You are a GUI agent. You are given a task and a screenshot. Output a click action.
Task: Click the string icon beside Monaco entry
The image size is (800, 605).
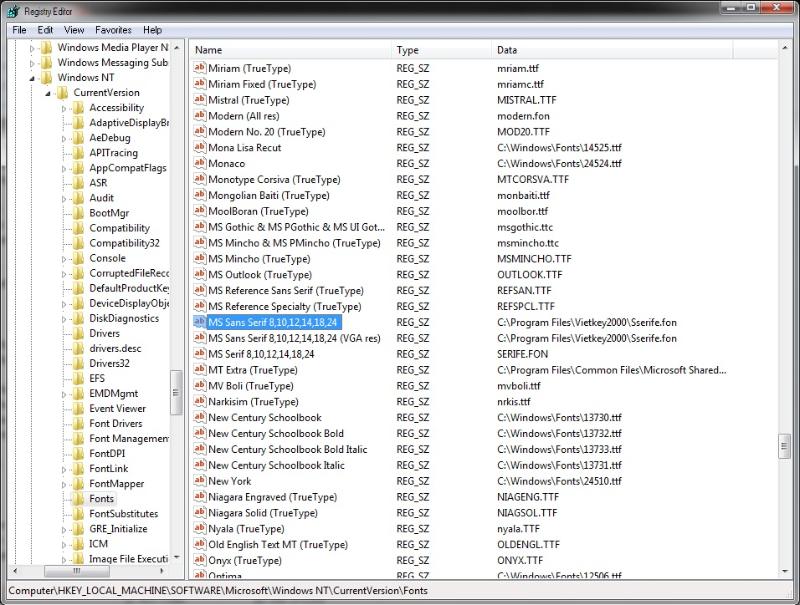tap(199, 163)
